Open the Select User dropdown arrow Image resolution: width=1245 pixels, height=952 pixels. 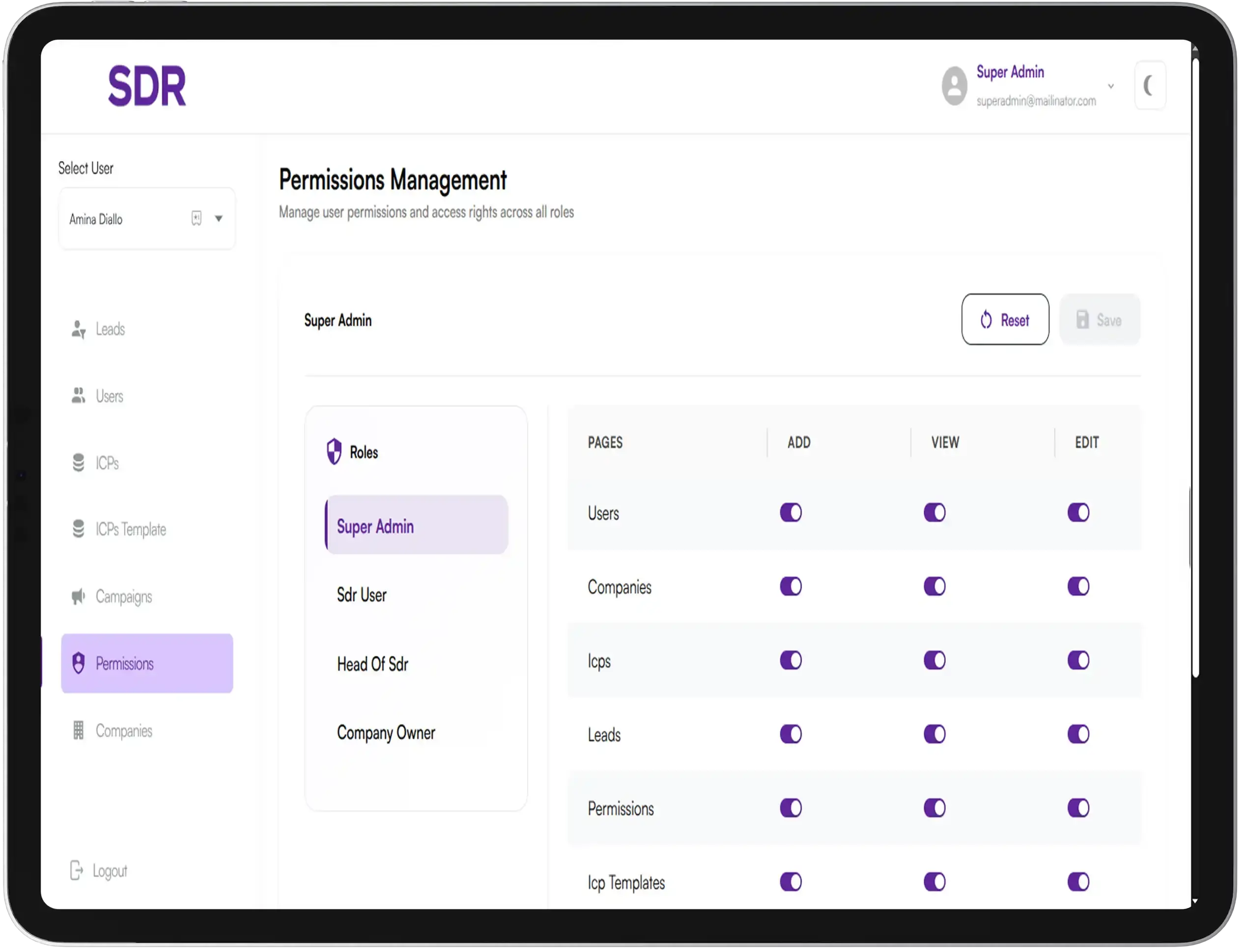click(x=219, y=219)
